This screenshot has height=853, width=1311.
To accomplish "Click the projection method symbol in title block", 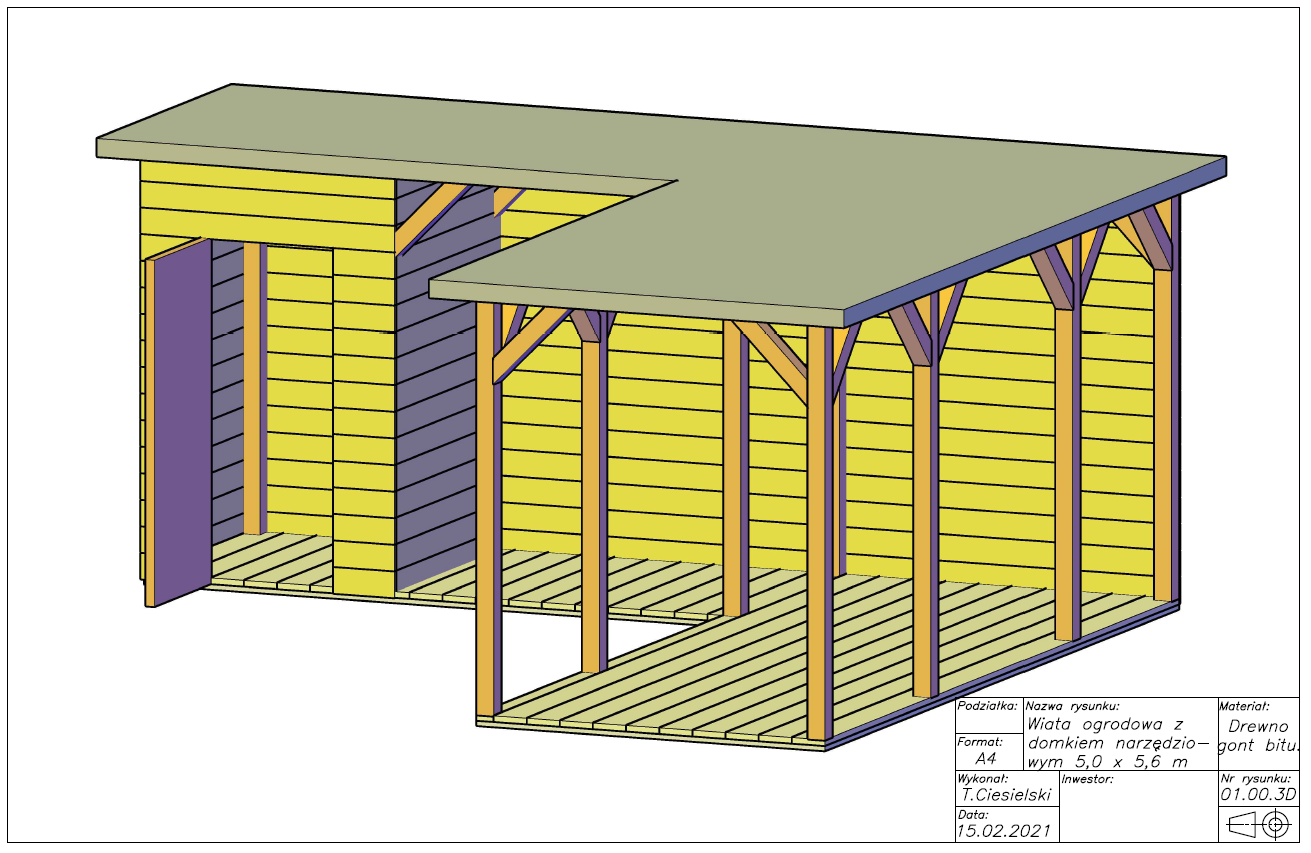I will point(1258,824).
